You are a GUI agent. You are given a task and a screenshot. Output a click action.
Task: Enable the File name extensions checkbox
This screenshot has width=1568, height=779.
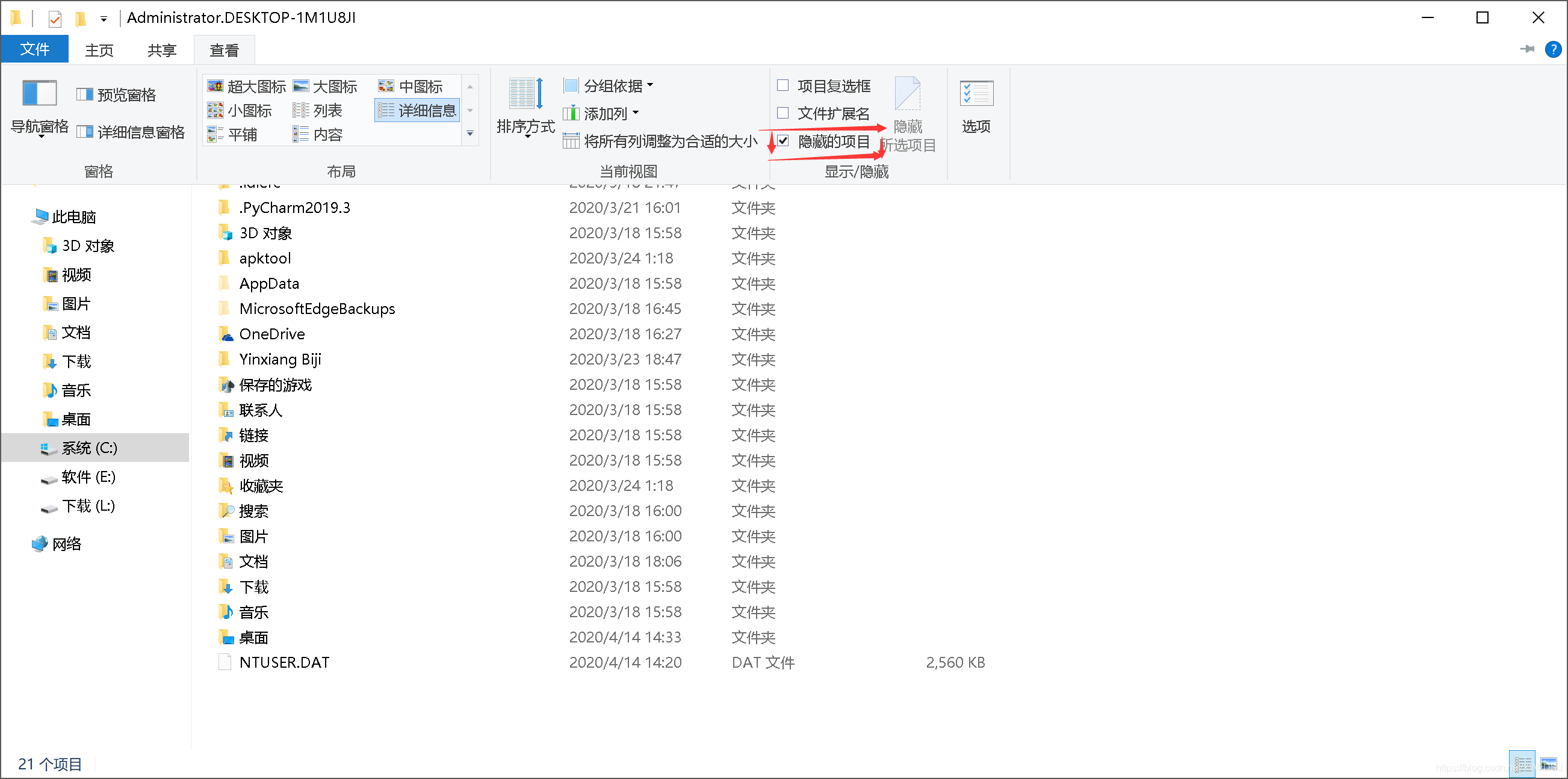pyautogui.click(x=782, y=113)
